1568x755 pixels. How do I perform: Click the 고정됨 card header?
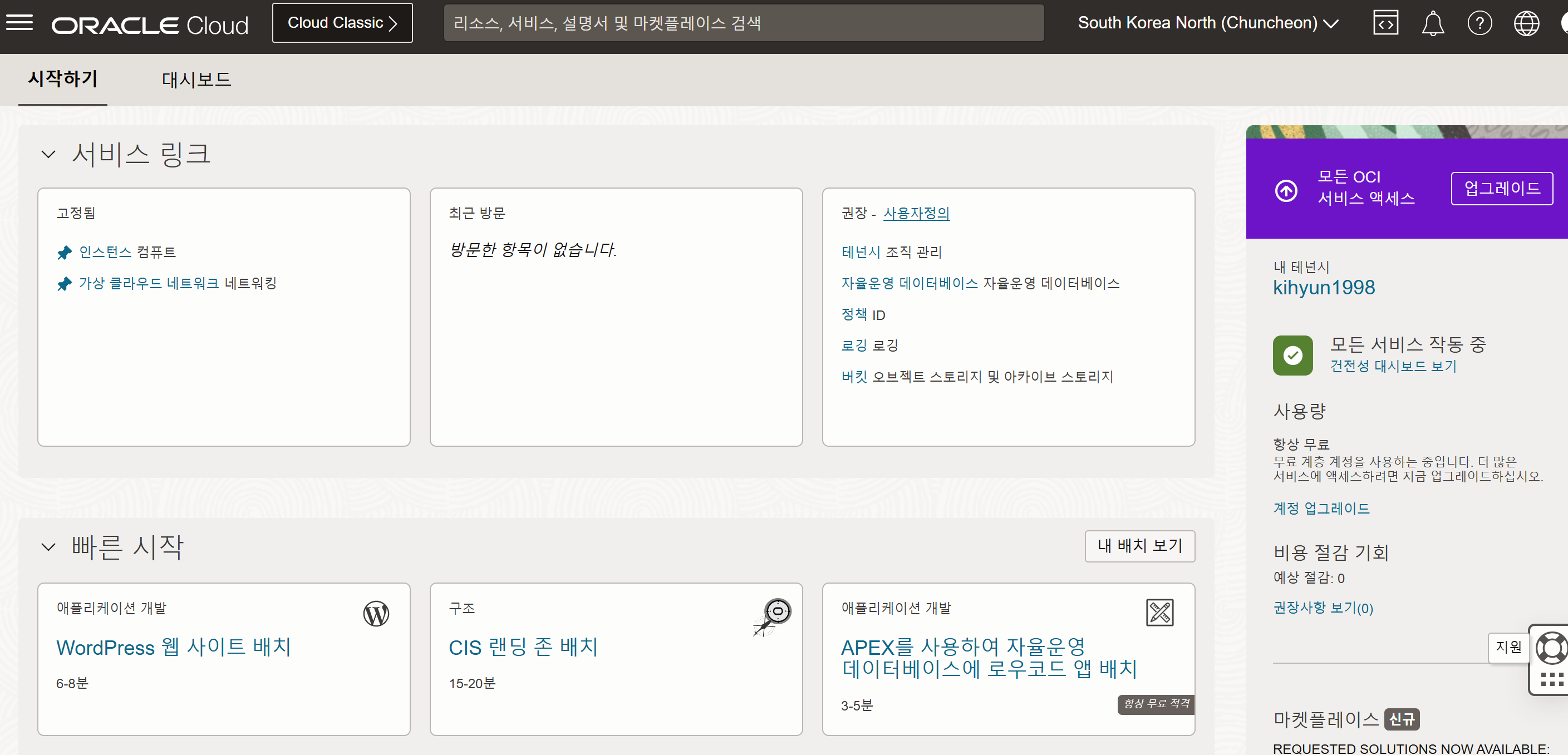click(76, 213)
